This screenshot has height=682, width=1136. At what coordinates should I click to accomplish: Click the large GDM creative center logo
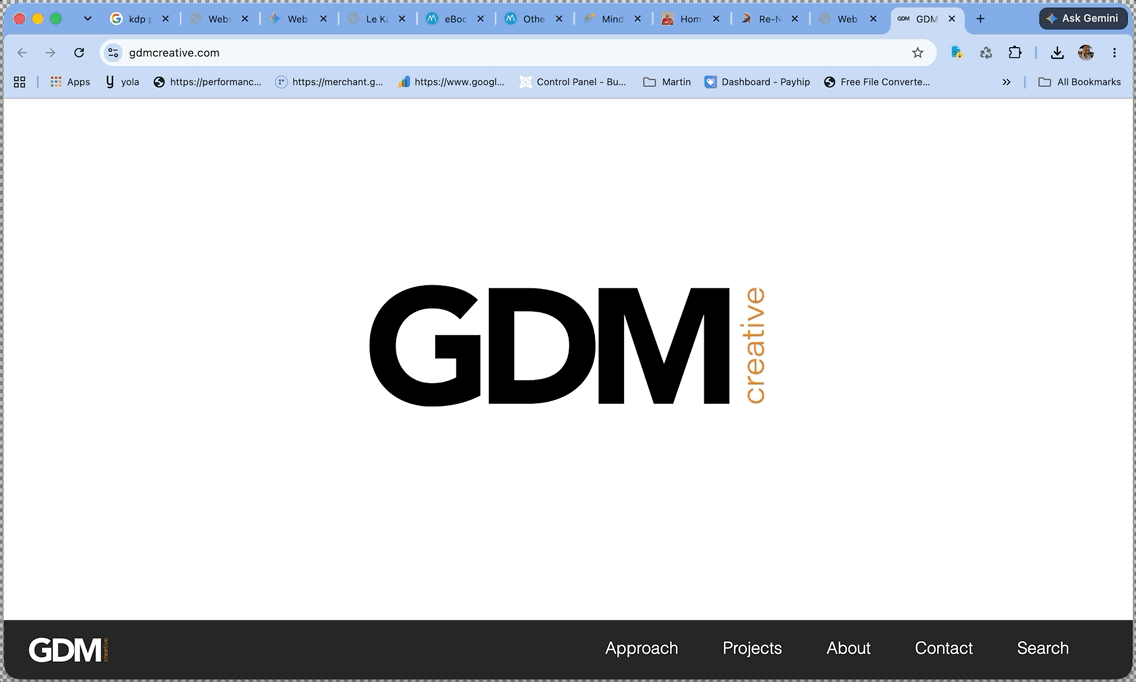click(x=567, y=345)
